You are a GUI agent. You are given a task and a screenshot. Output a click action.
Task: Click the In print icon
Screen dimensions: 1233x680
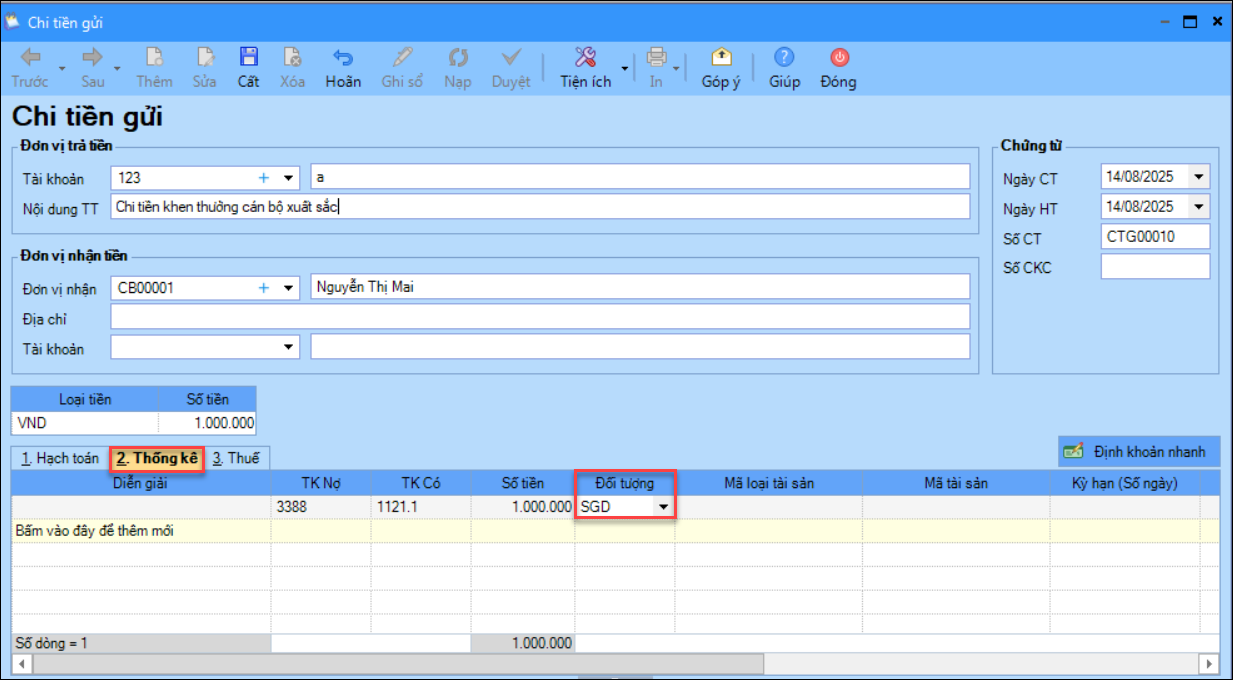point(656,58)
